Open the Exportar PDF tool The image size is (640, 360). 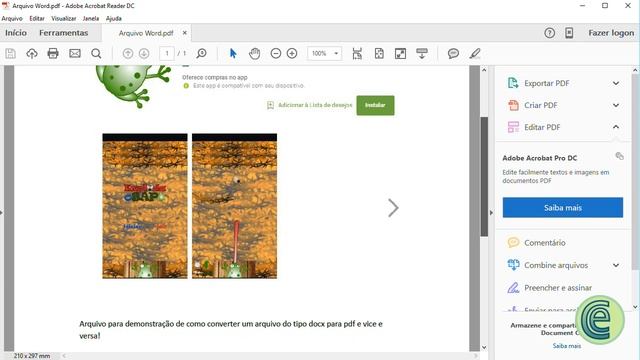pos(547,83)
